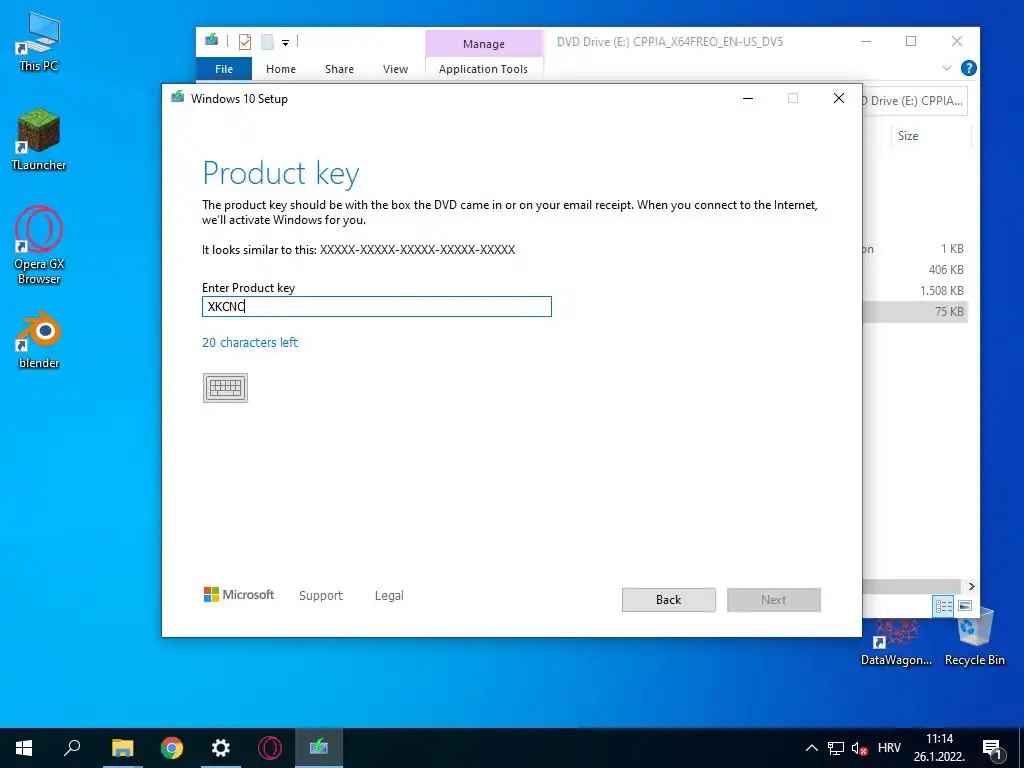Open File Explorer Help icon

pos(969,68)
